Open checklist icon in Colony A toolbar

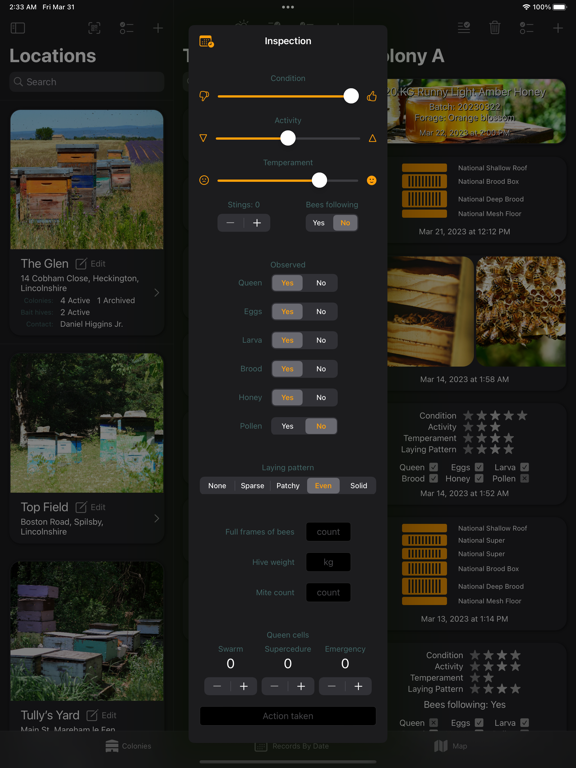click(527, 28)
